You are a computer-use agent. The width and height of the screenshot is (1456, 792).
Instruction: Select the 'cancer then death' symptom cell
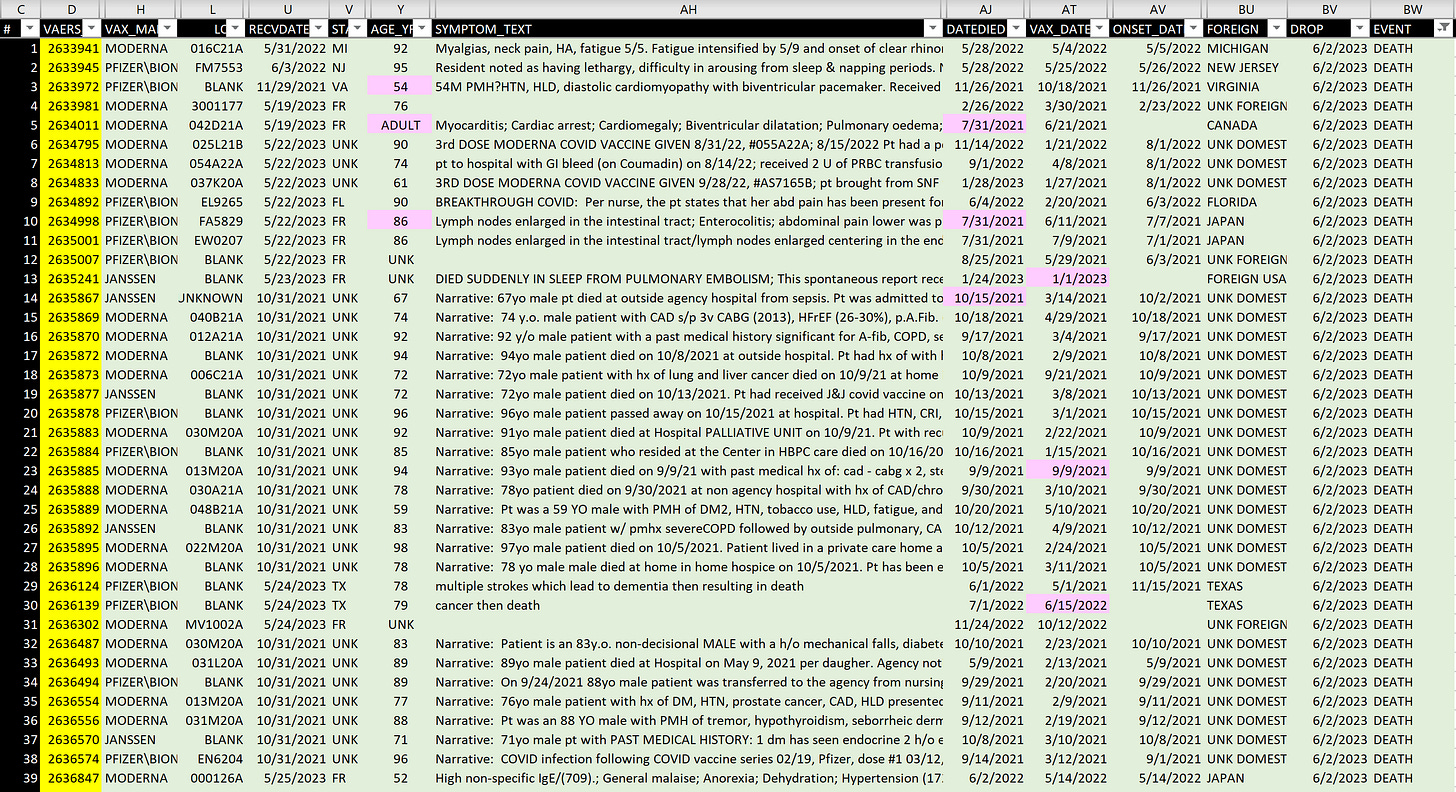click(689, 605)
